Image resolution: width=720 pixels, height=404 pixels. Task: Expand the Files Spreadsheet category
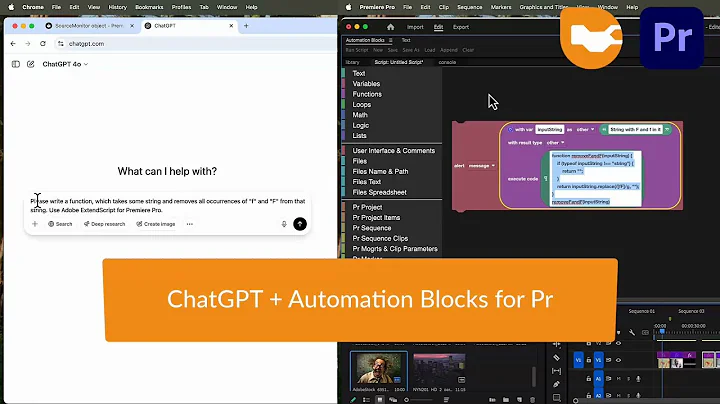(379, 192)
